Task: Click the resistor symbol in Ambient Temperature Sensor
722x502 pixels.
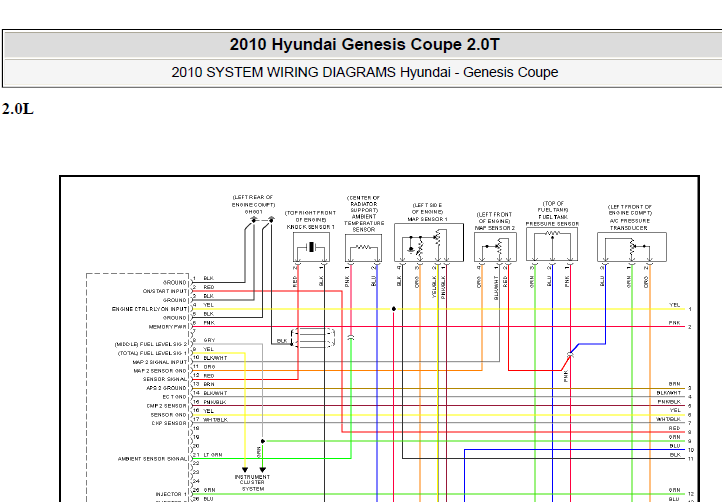Action: (363, 247)
